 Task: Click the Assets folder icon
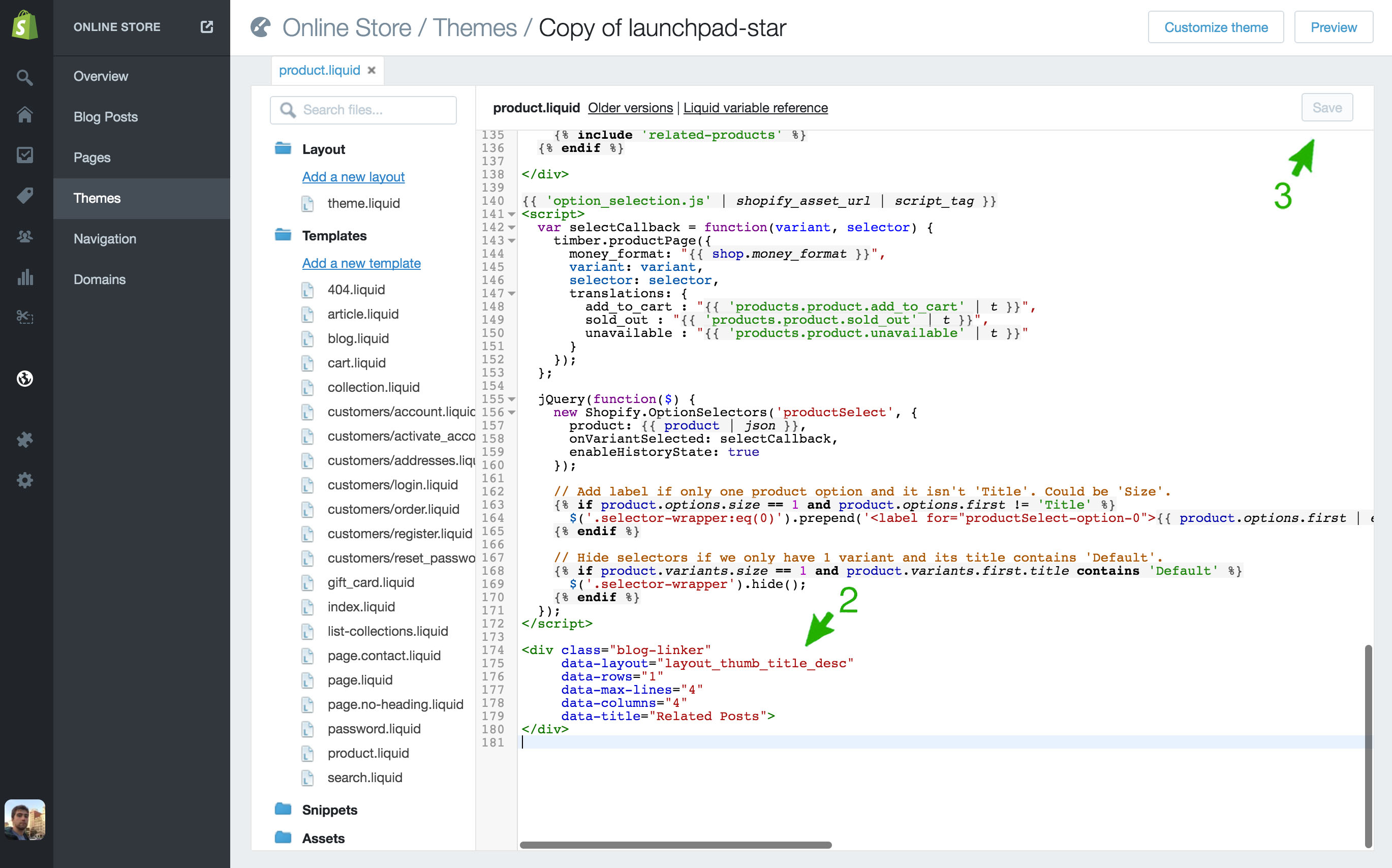click(283, 838)
